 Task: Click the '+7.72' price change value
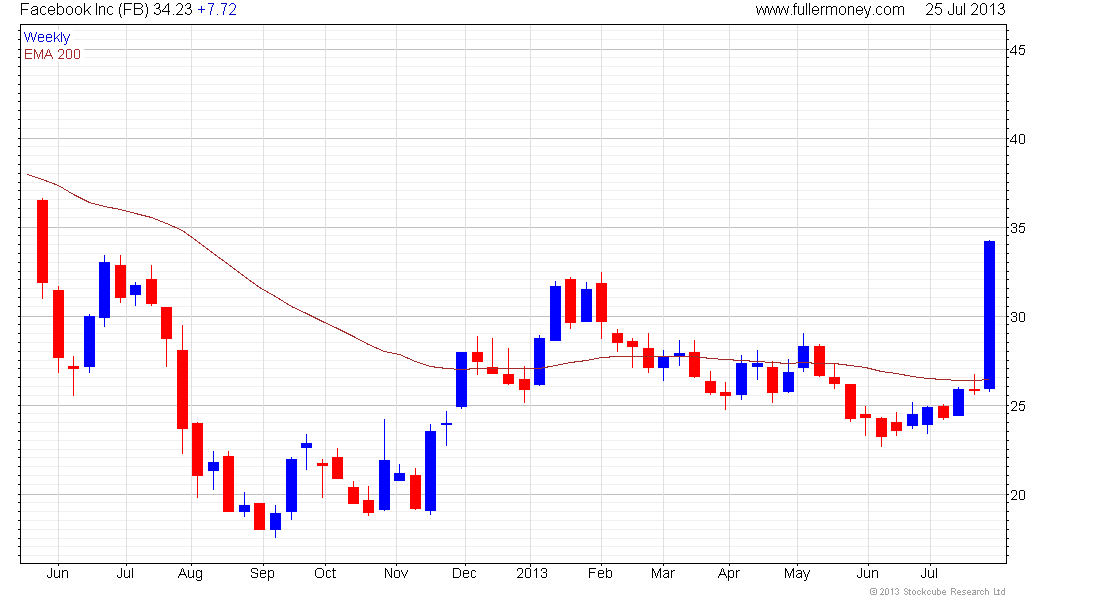coord(216,10)
